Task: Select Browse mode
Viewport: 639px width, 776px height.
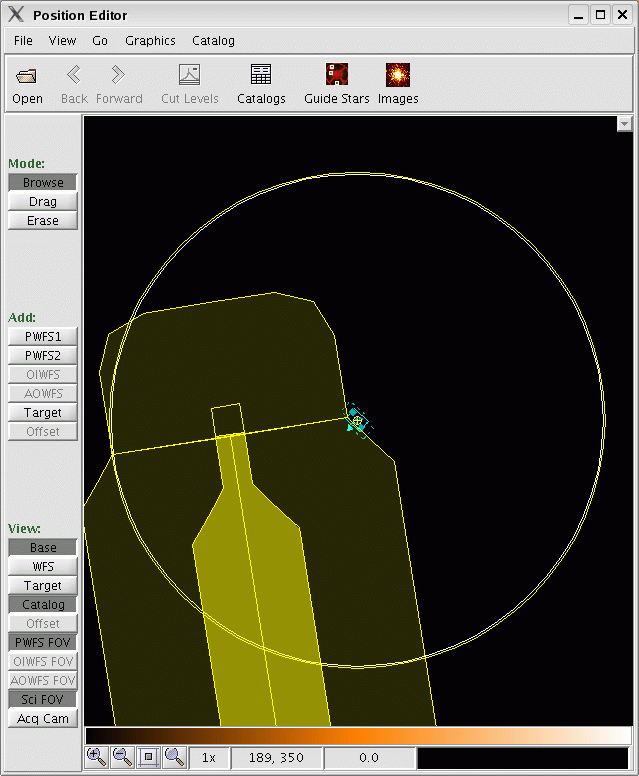Action: tap(43, 182)
